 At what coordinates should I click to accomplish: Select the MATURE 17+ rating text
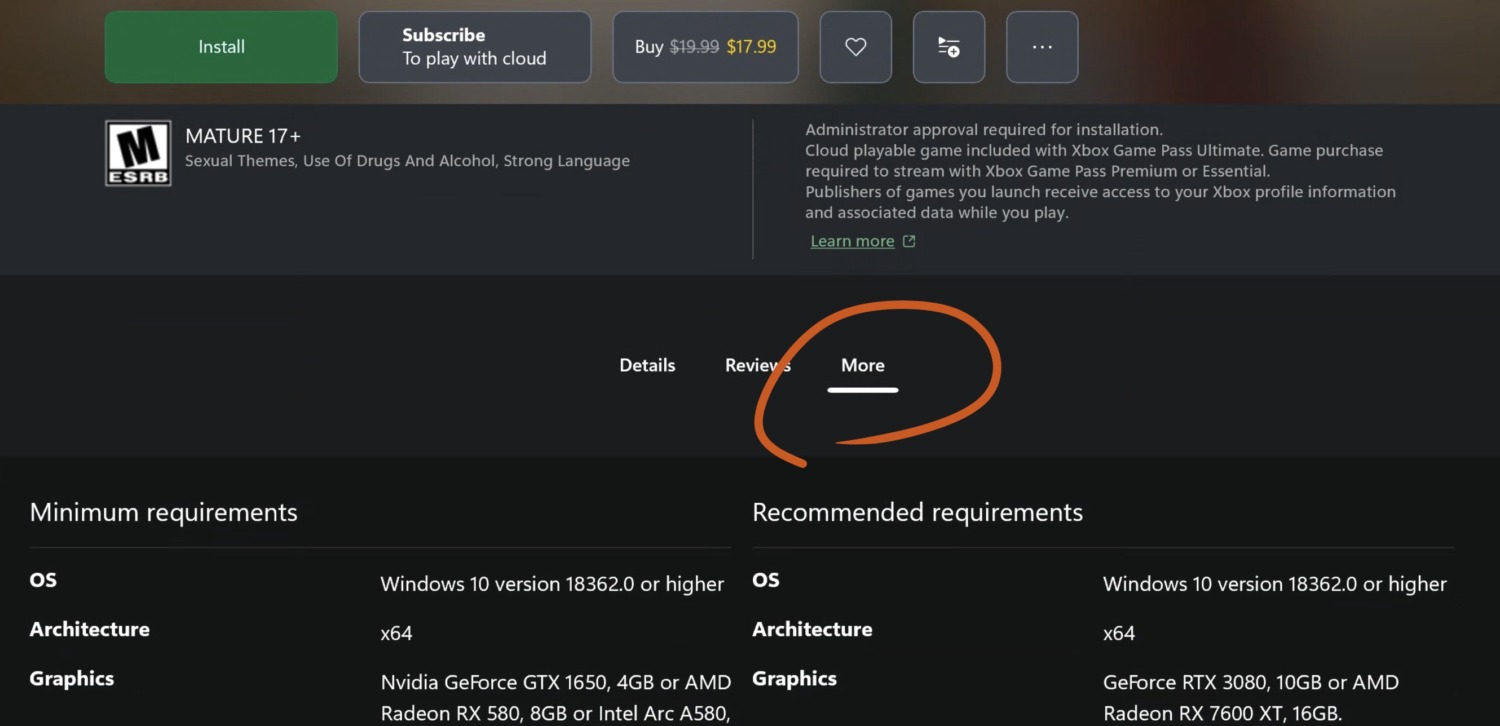(243, 136)
